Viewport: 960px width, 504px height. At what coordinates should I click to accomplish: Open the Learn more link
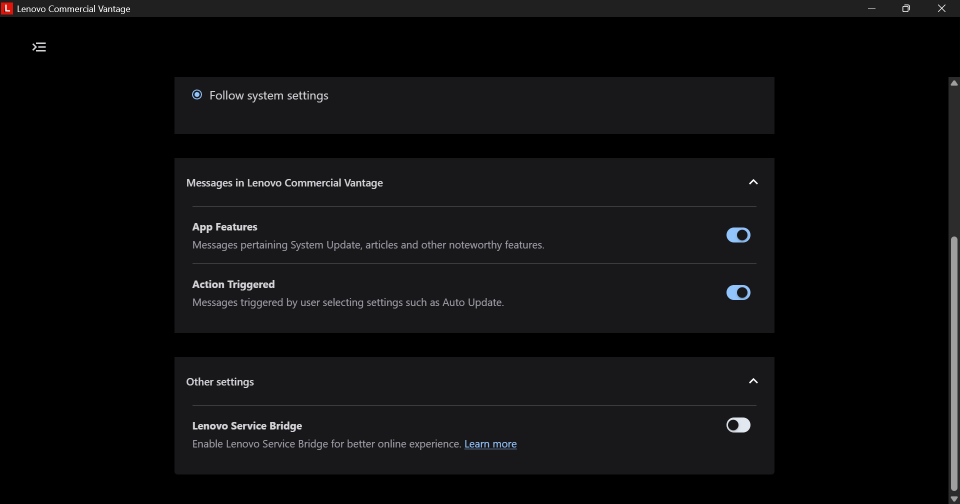490,444
